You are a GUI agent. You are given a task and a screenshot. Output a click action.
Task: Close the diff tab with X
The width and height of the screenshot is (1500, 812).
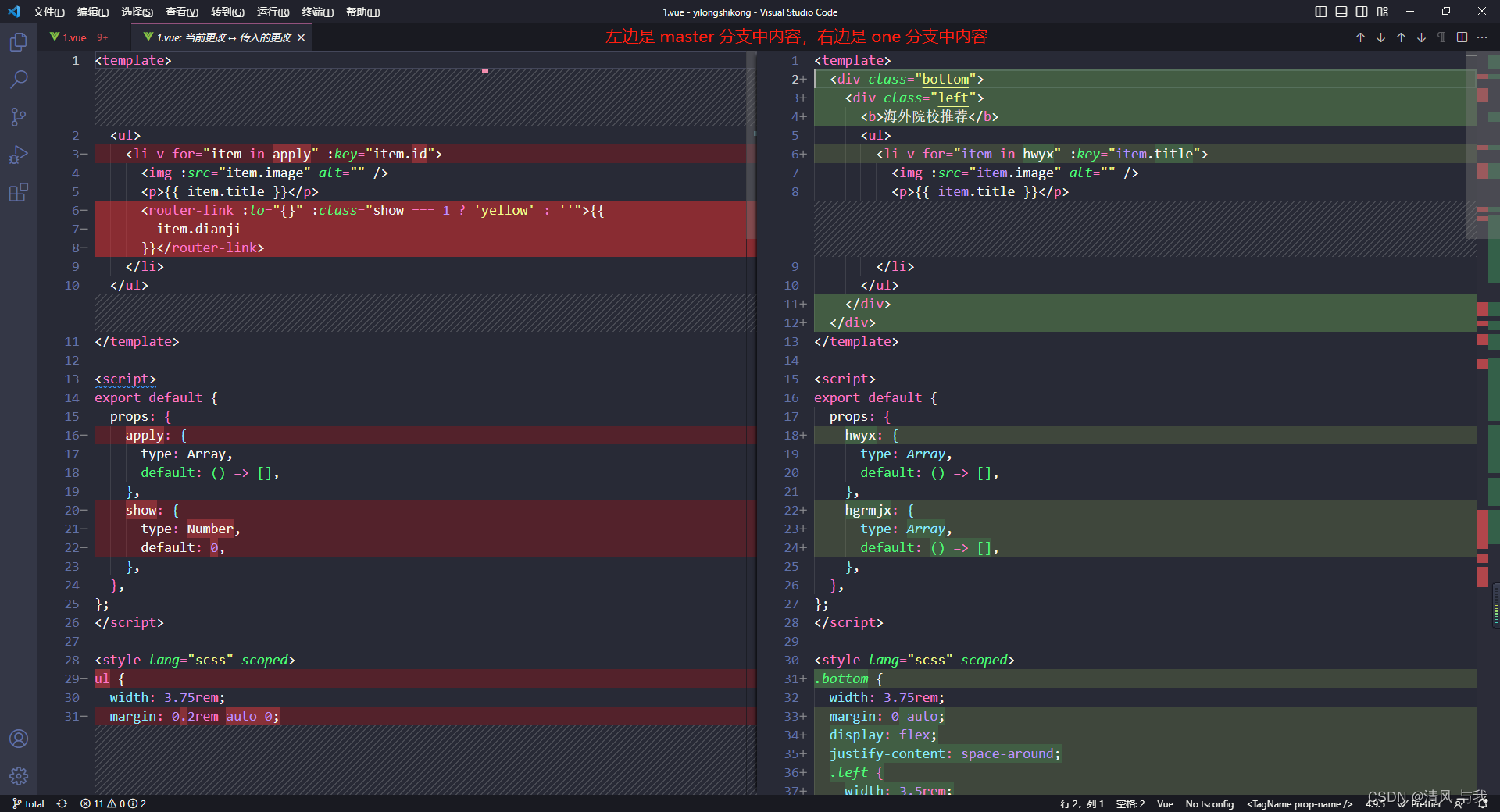point(301,37)
